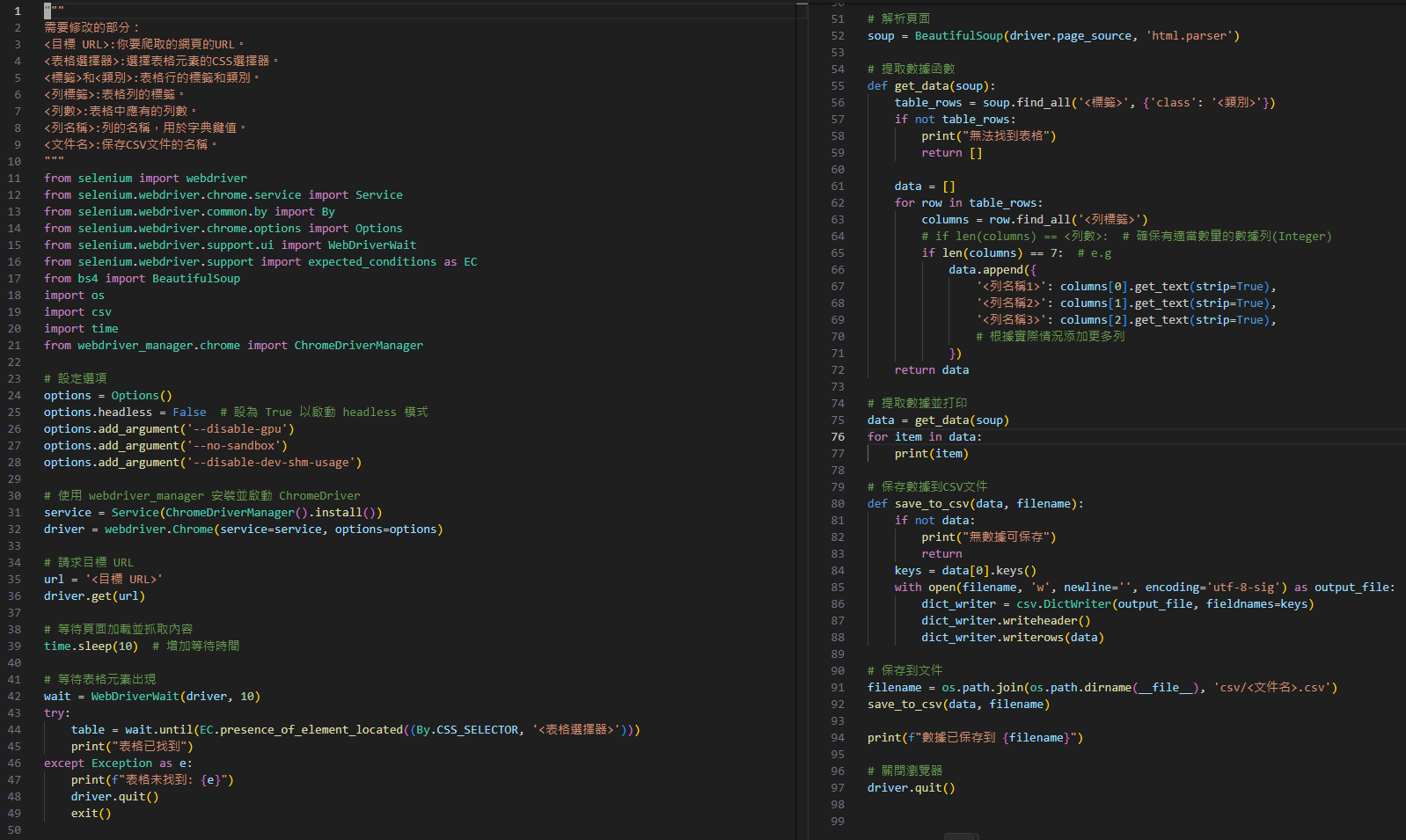This screenshot has height=840, width=1406.
Task: Click the 'if not table_rows:' line
Action: (x=956, y=119)
